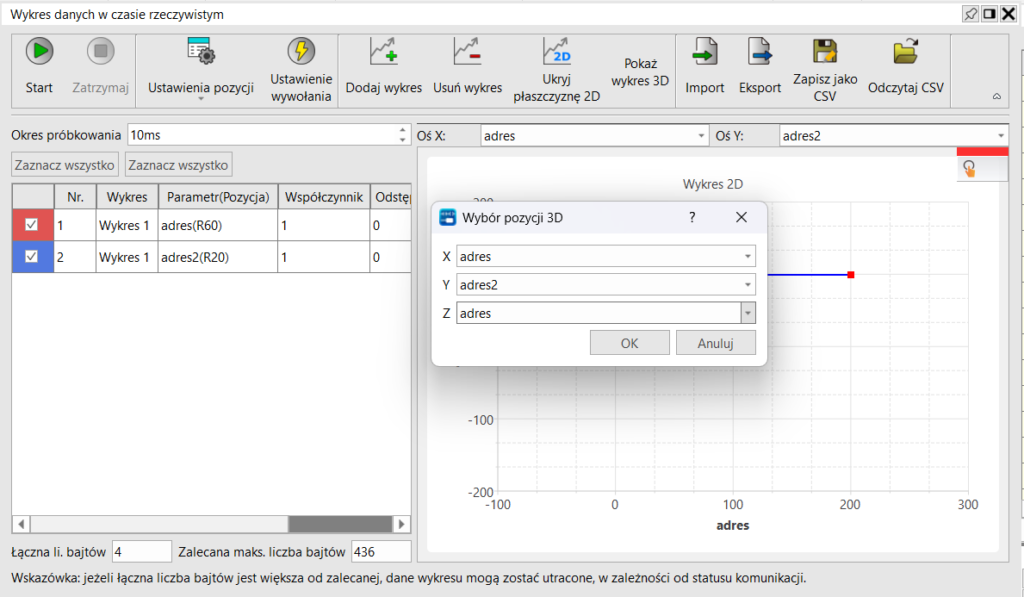Load data using Odczytaj CSV
Image resolution: width=1024 pixels, height=597 pixels.
click(905, 68)
